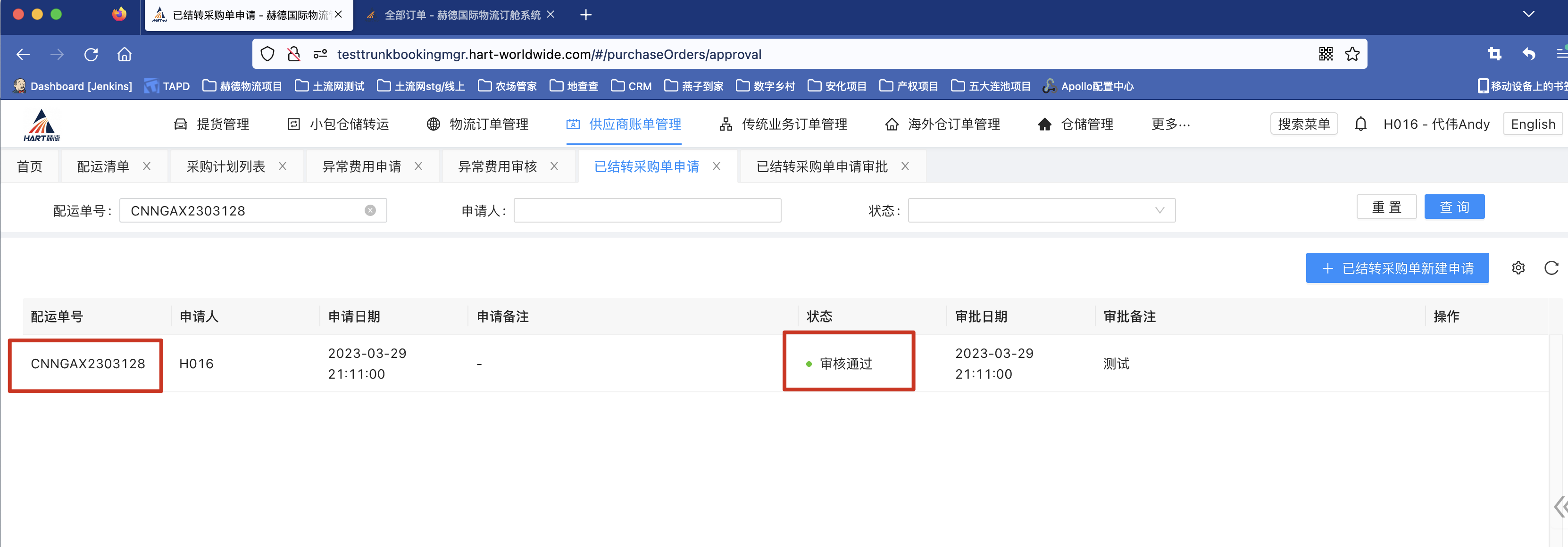Switch language to English
Viewport: 1568px width, 547px height.
point(1532,124)
